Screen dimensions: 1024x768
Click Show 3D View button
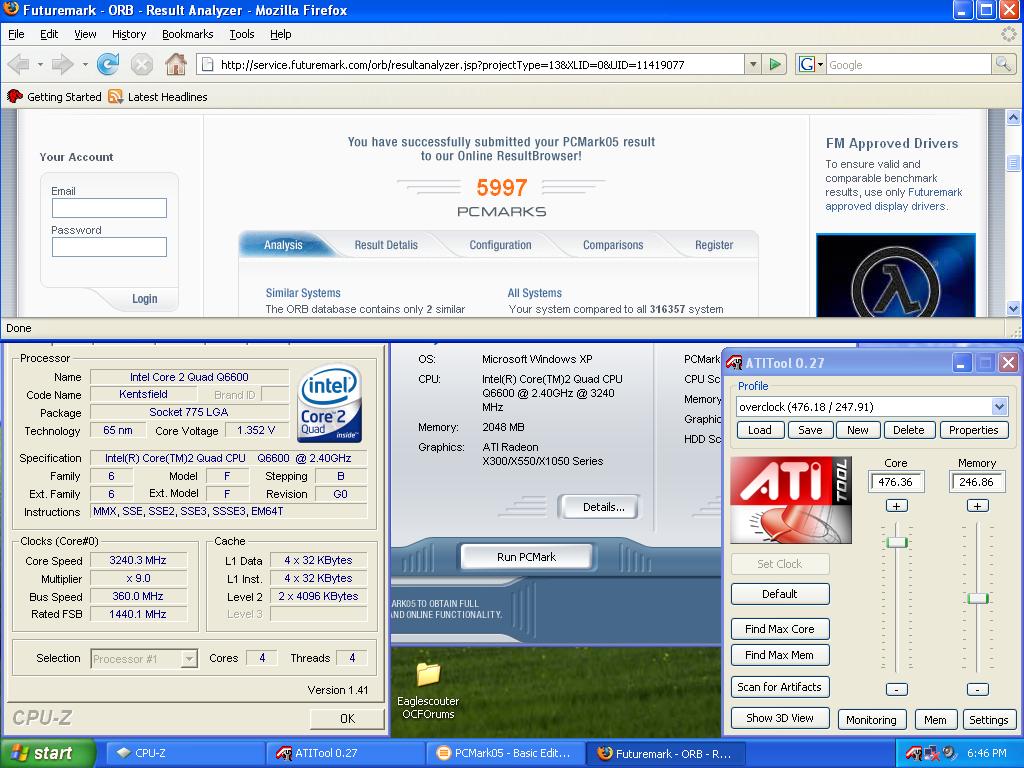pos(780,718)
